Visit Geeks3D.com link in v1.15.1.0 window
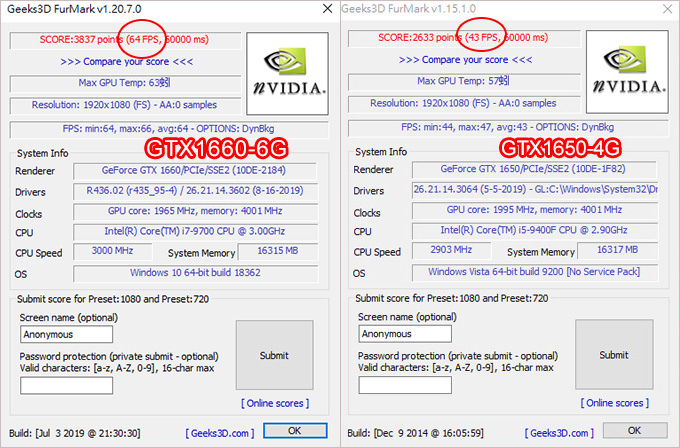Viewport: 680px width, 448px height. pos(559,433)
